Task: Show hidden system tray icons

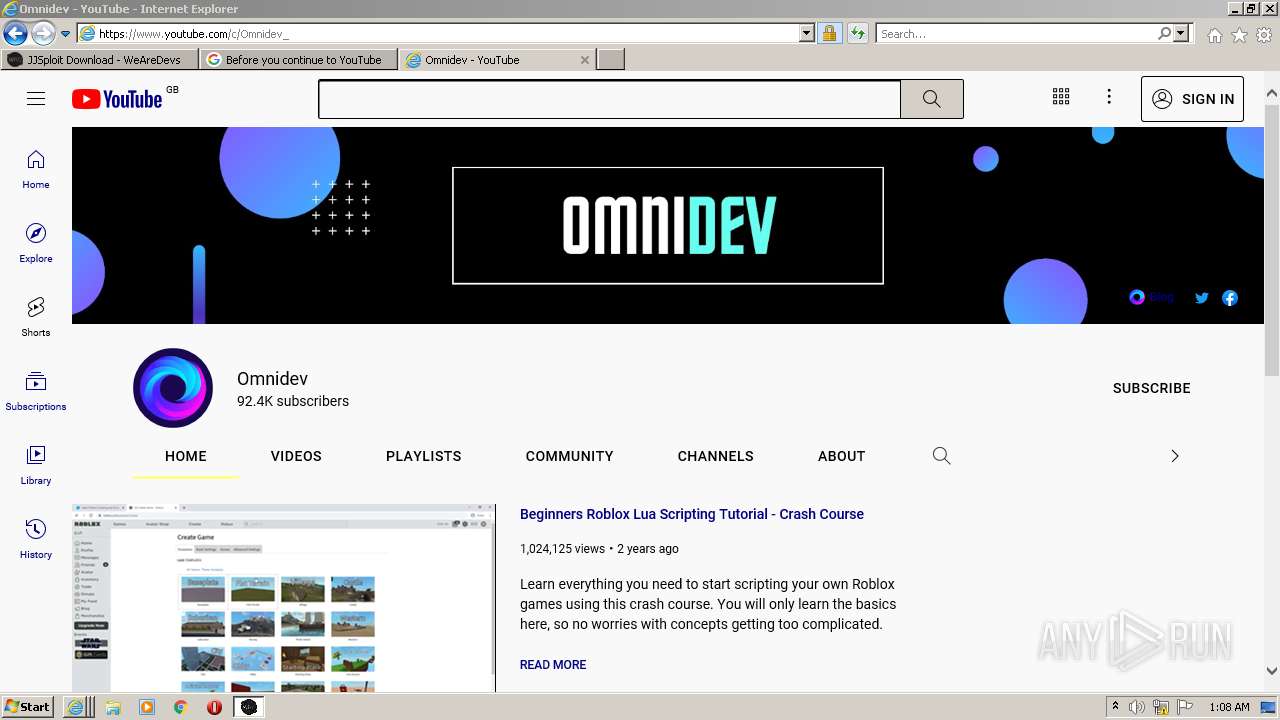Action: tap(1116, 707)
